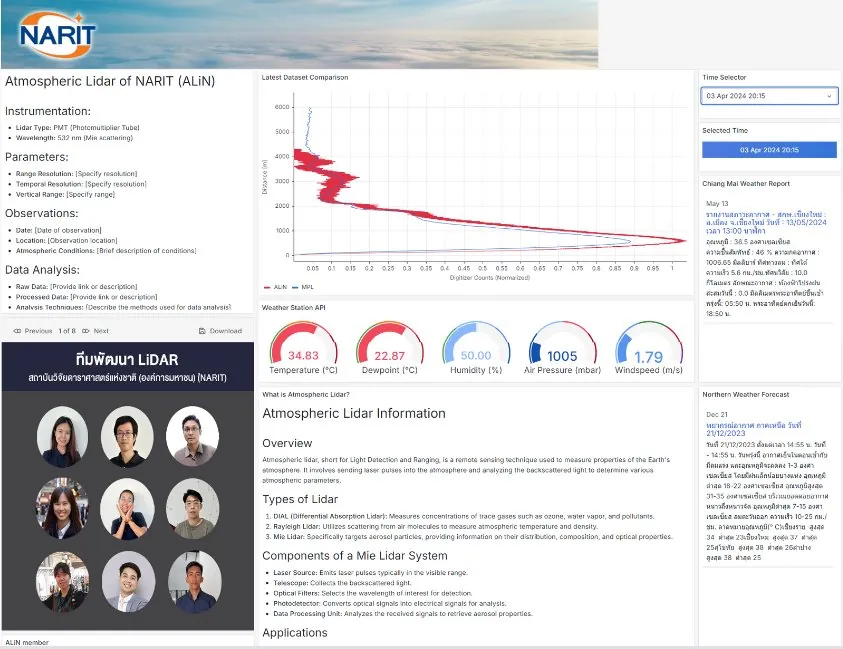
Task: Click the 'Atmospheric Lidar Information' heading
Action: pos(354,413)
